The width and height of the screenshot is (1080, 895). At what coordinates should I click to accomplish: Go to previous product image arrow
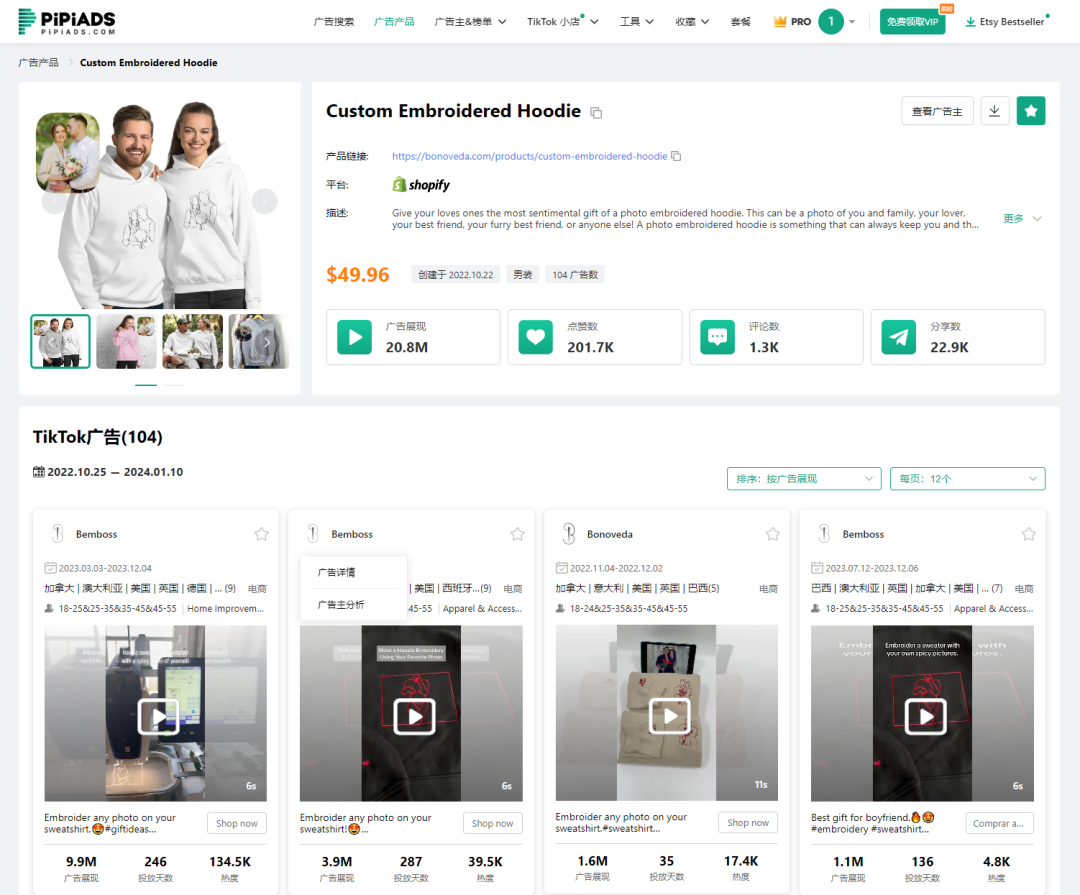click(54, 201)
